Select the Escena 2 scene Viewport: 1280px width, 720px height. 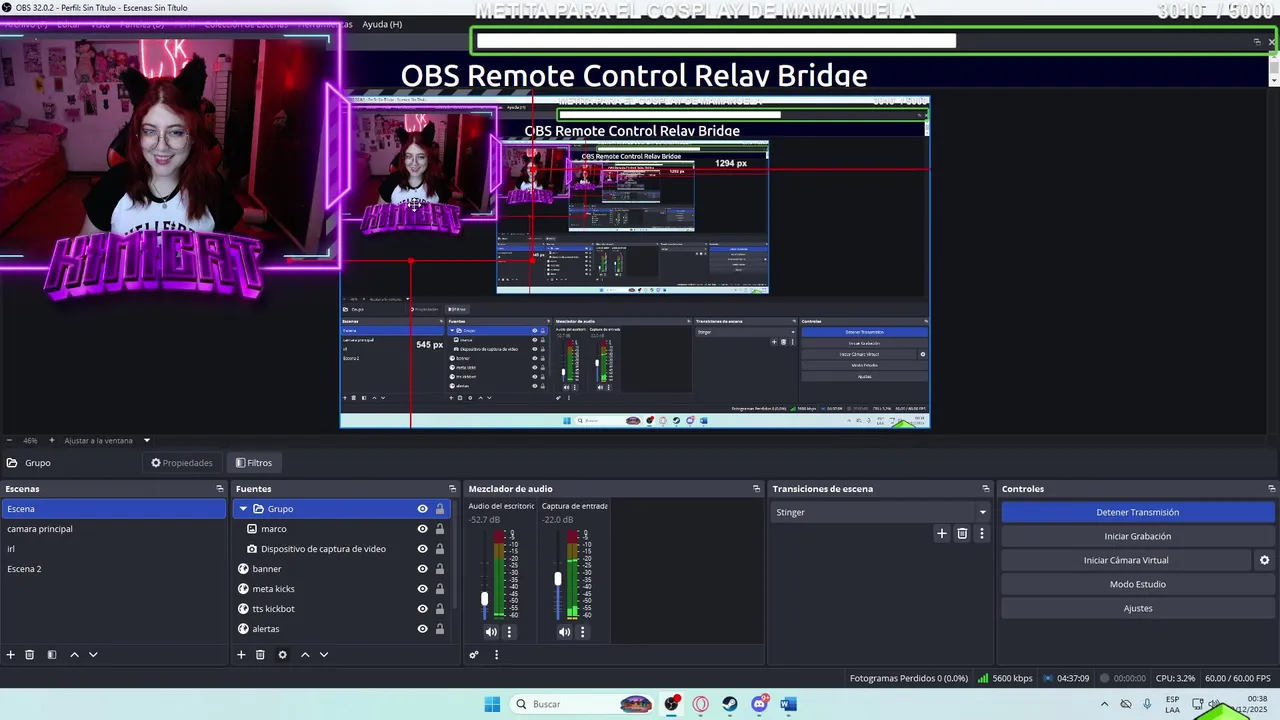pyautogui.click(x=113, y=569)
